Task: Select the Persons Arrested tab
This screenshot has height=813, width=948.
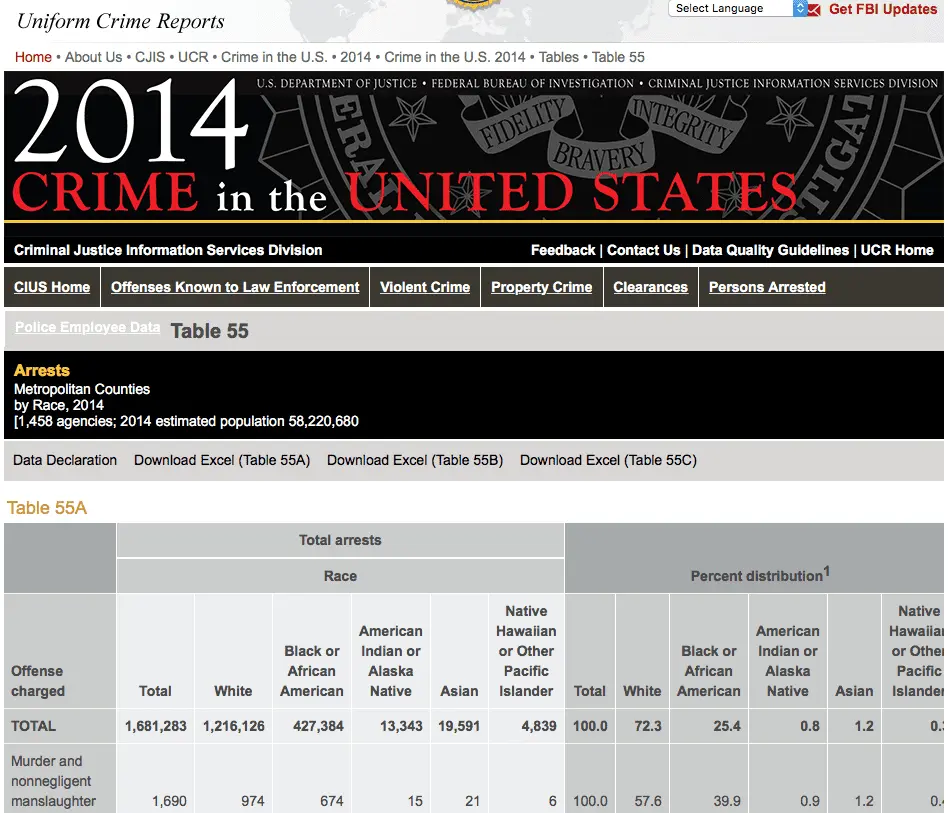Action: (767, 287)
